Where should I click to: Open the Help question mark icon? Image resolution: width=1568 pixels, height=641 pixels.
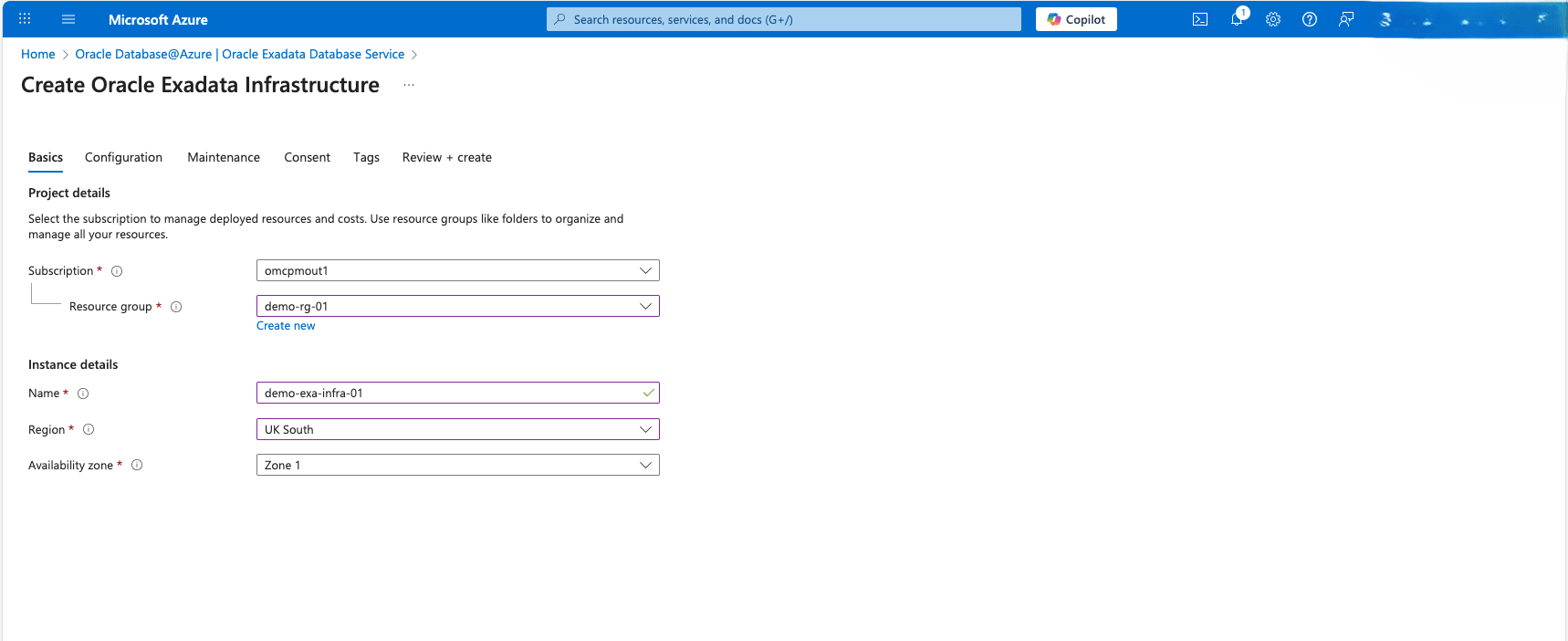(x=1310, y=19)
